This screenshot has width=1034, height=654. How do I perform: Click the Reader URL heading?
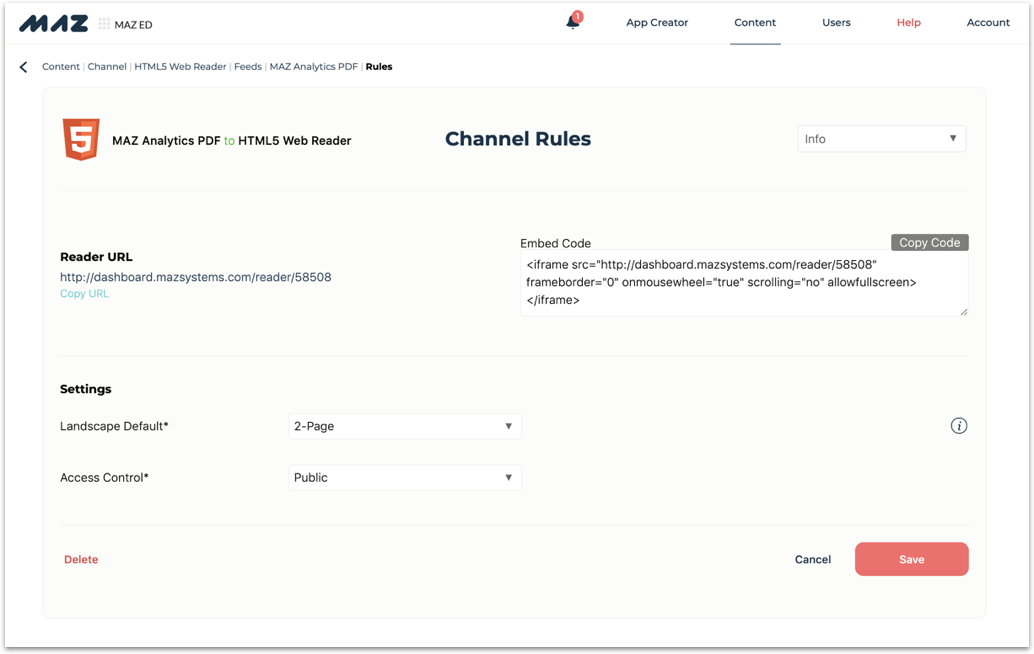(96, 257)
